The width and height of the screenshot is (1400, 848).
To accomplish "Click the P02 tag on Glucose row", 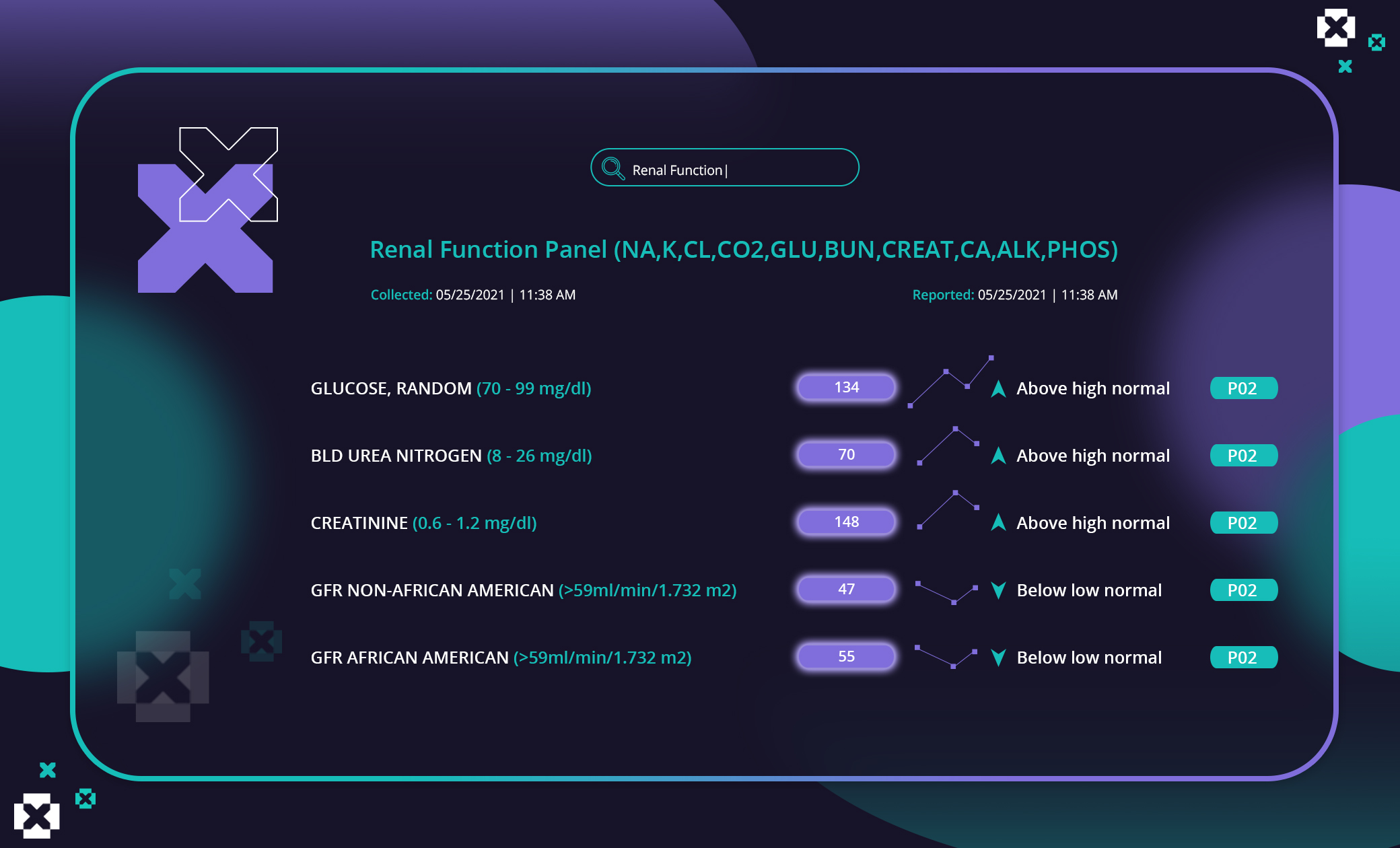I will click(x=1243, y=388).
